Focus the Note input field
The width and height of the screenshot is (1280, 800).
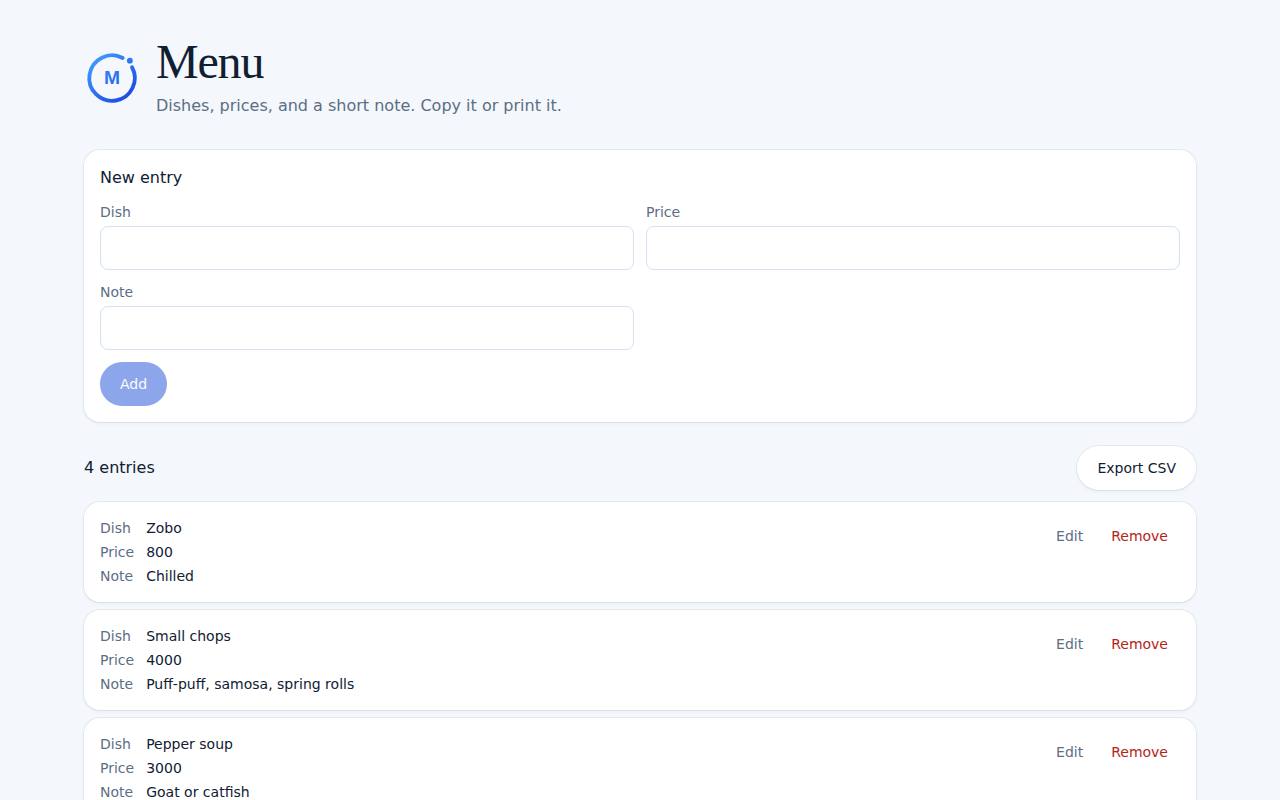tap(367, 328)
